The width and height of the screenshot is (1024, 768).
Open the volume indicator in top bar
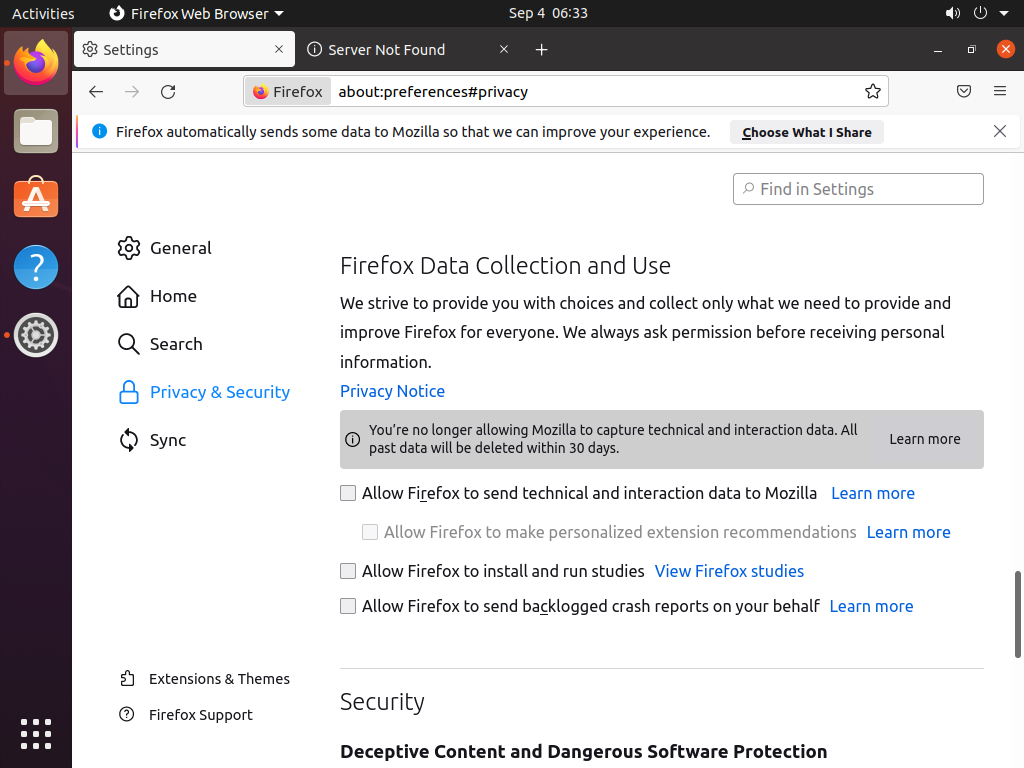(x=953, y=13)
